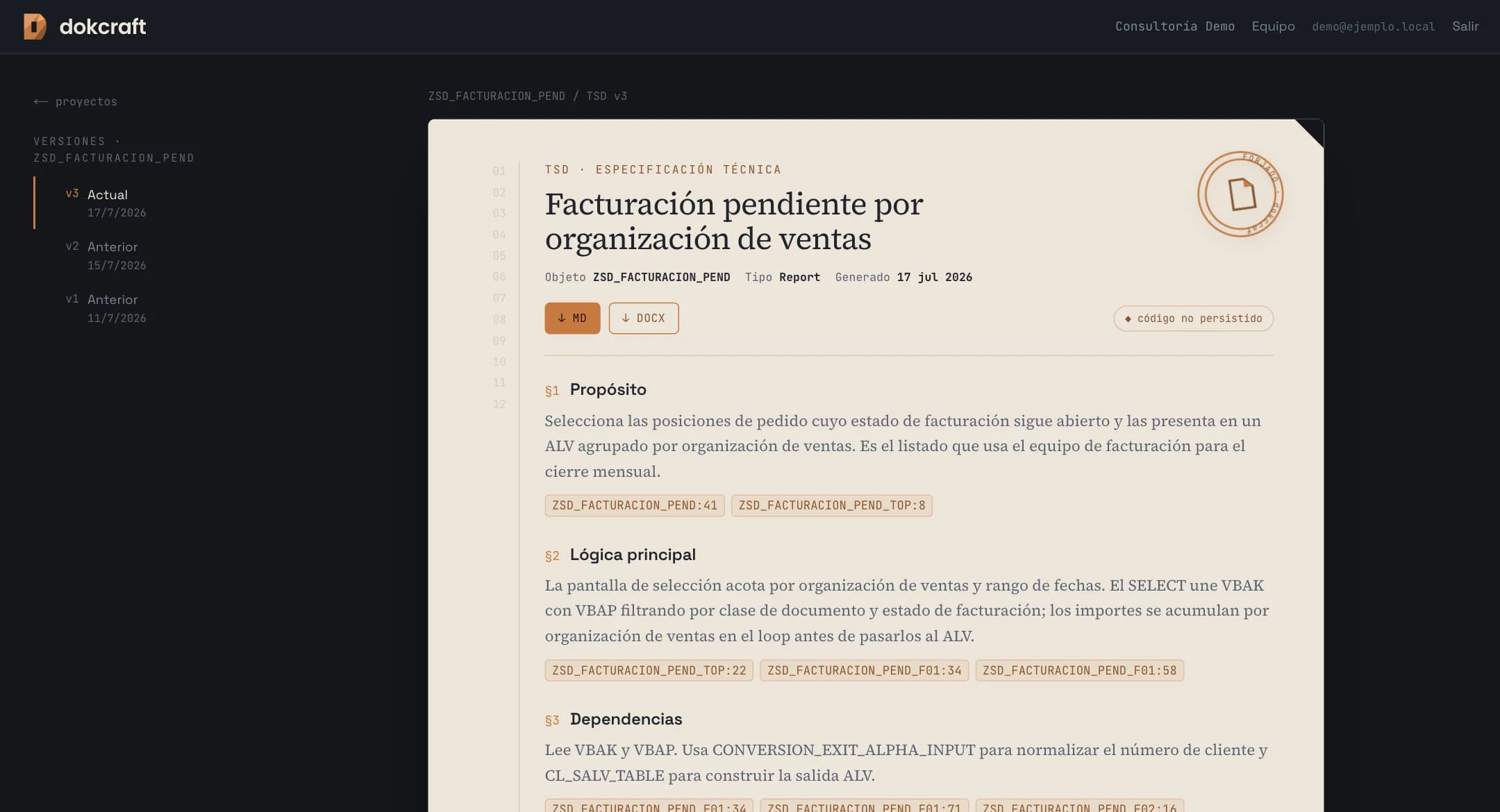Open reference ZSD_FACTURACION_PEND:41
Viewport: 1500px width, 812px height.
tap(635, 505)
